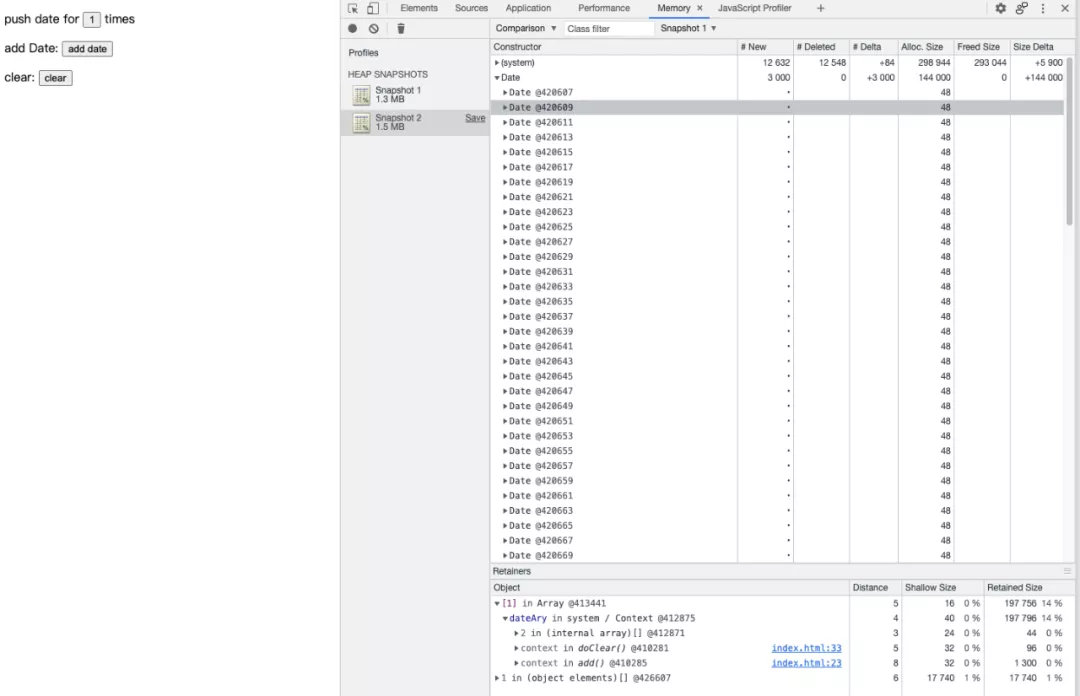Viewport: 1080px width, 696px height.
Task: Click the constructor table vertical scrollbar
Action: (x=1069, y=141)
